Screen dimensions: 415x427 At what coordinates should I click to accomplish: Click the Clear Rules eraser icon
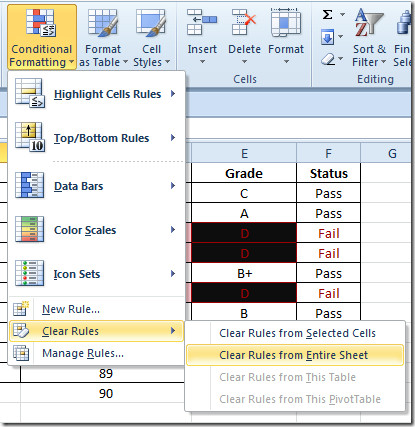pyautogui.click(x=21, y=331)
